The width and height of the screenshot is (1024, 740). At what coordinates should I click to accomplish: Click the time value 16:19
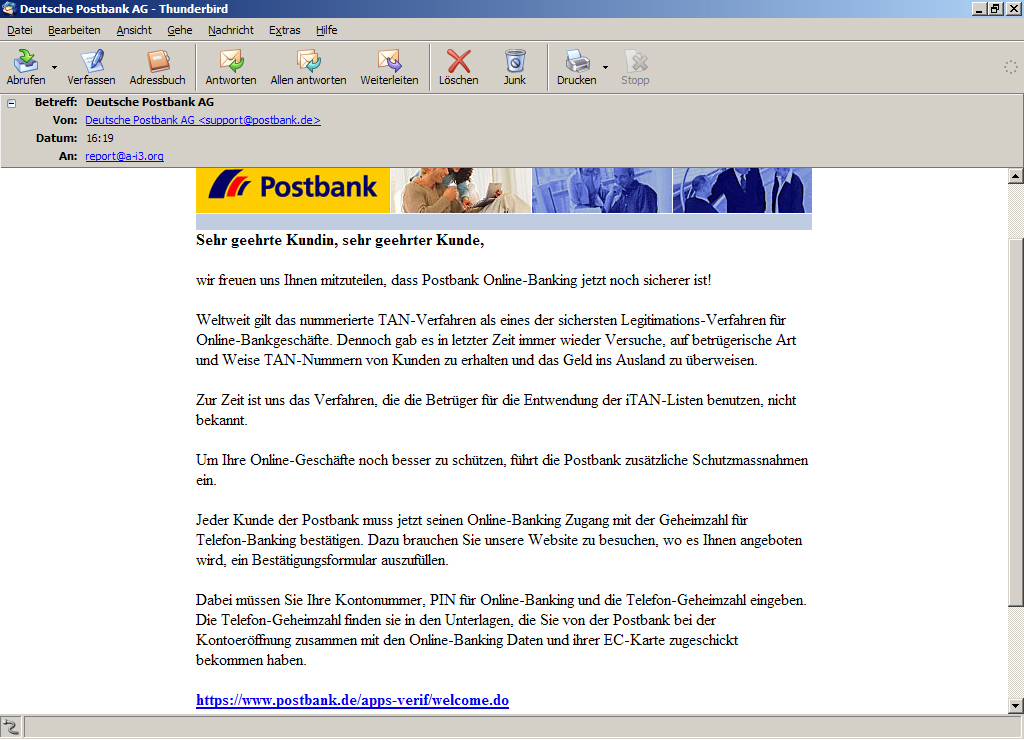tap(100, 138)
